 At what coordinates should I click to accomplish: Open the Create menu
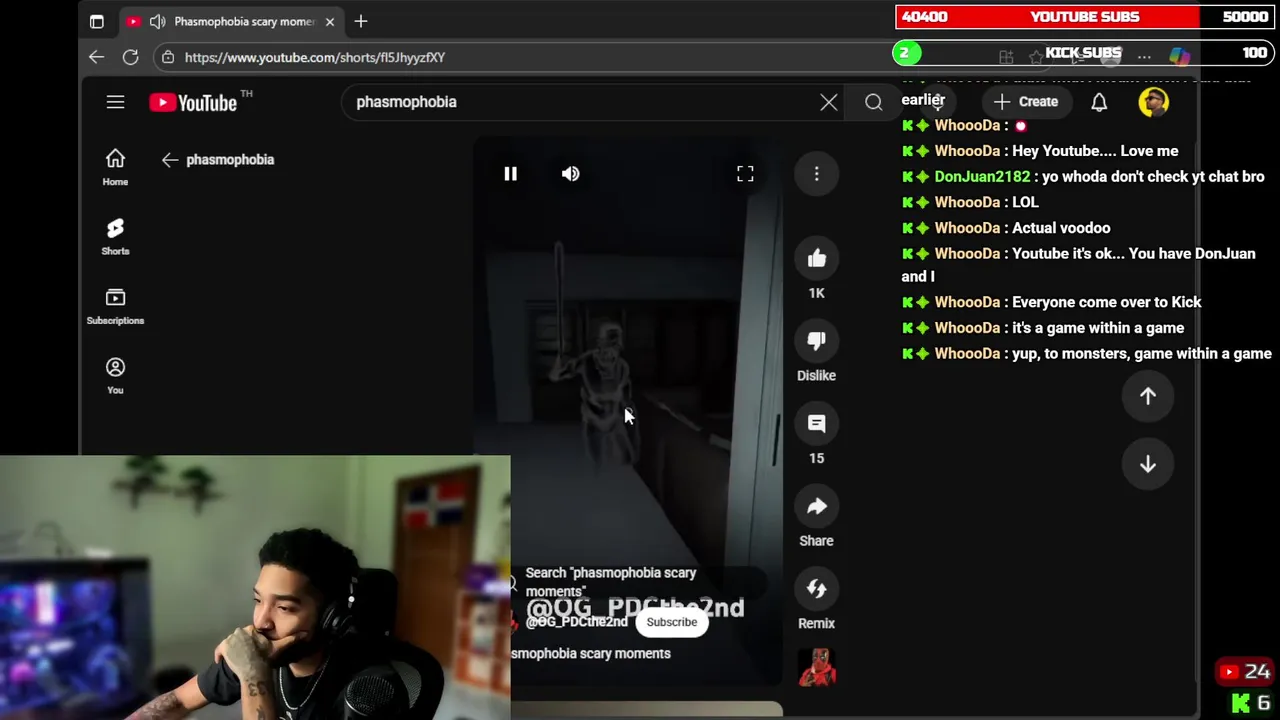1026,102
